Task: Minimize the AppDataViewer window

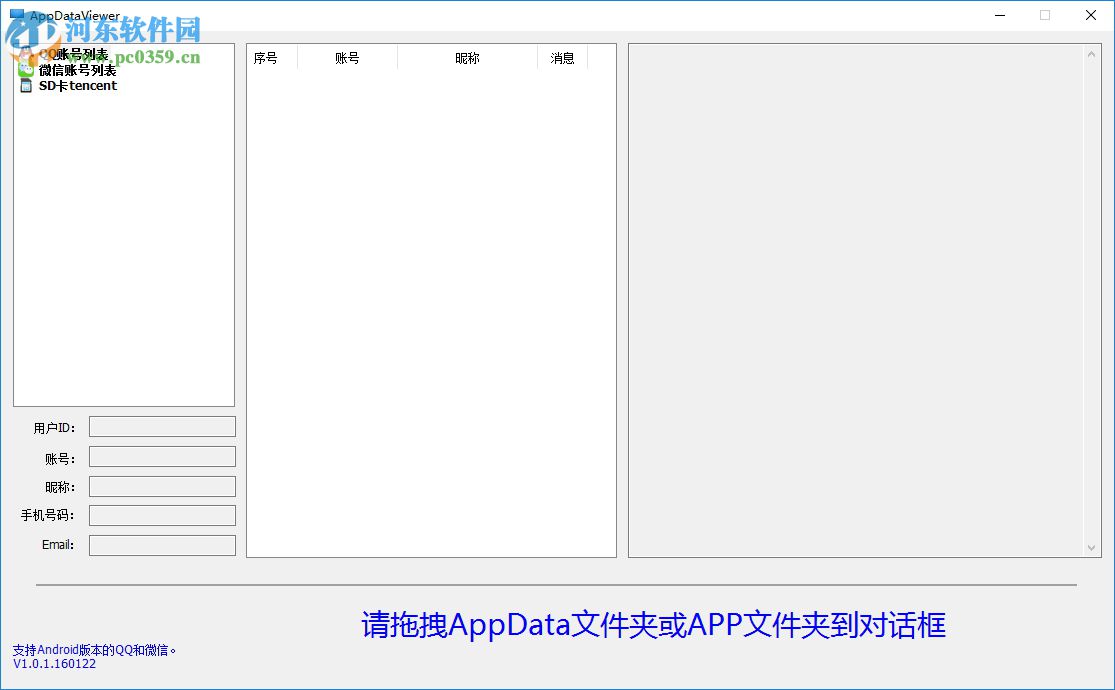Action: point(998,15)
